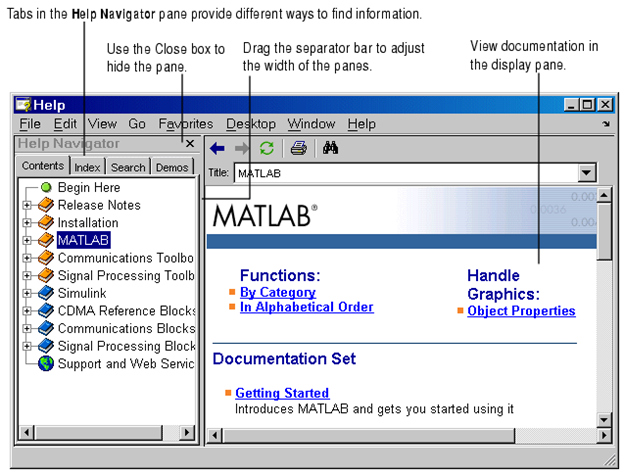The image size is (624, 475).
Task: Click the green refresh icon
Action: tap(267, 148)
